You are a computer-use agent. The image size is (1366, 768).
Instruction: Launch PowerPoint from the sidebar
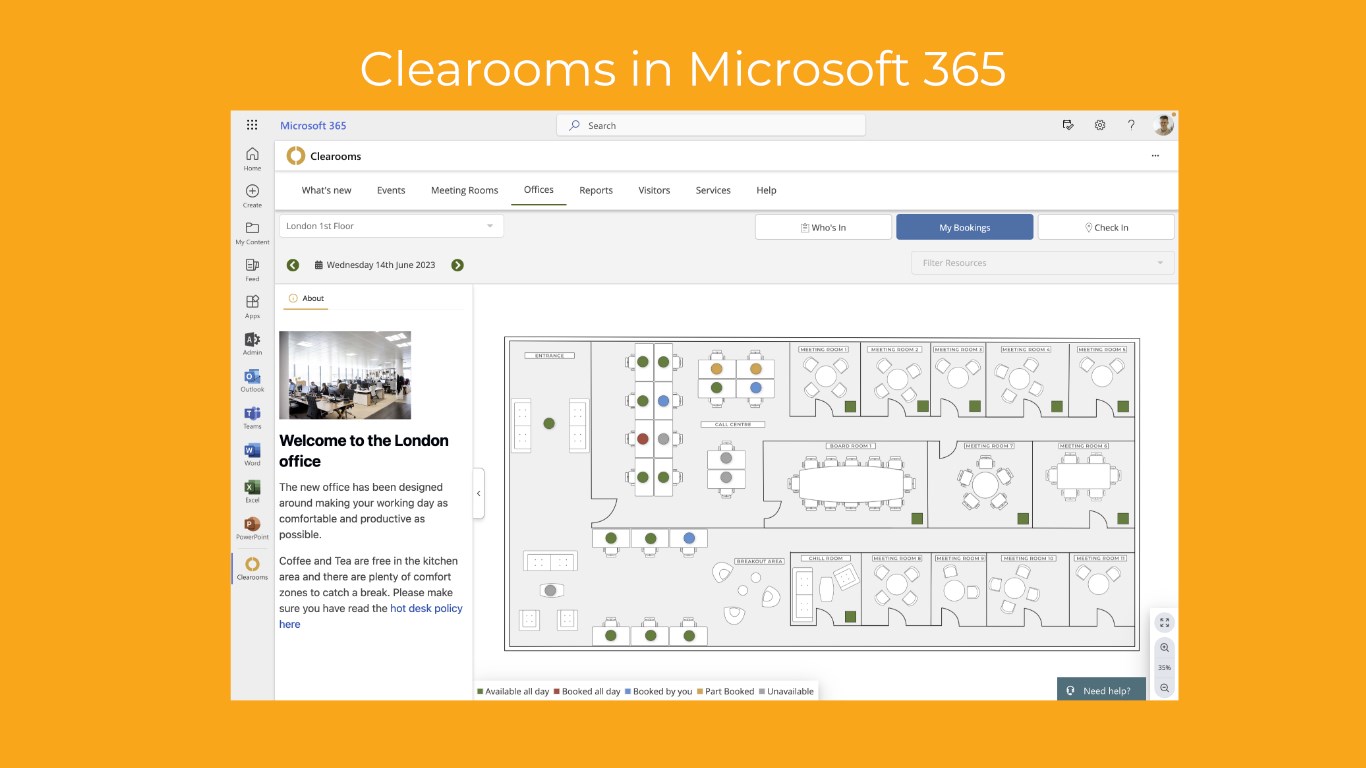pos(252,528)
